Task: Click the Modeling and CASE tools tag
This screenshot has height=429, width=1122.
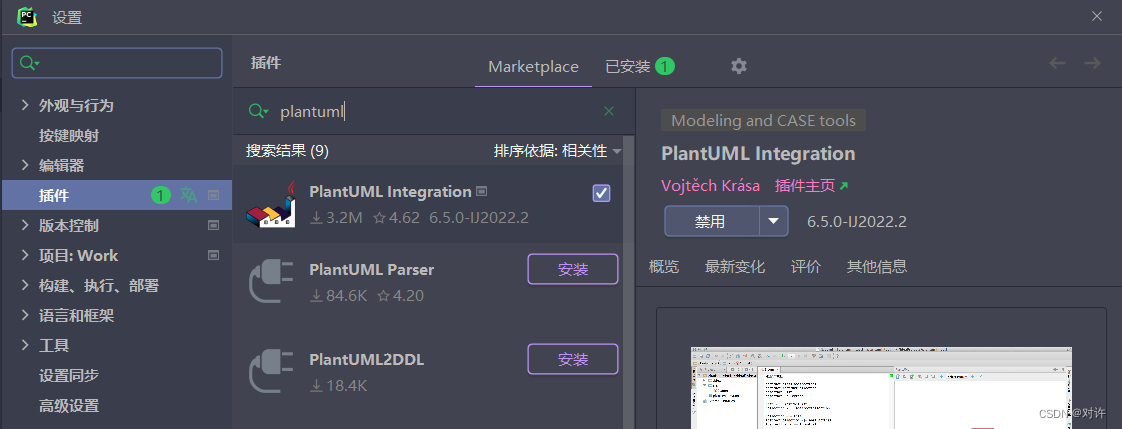Action: click(x=763, y=120)
